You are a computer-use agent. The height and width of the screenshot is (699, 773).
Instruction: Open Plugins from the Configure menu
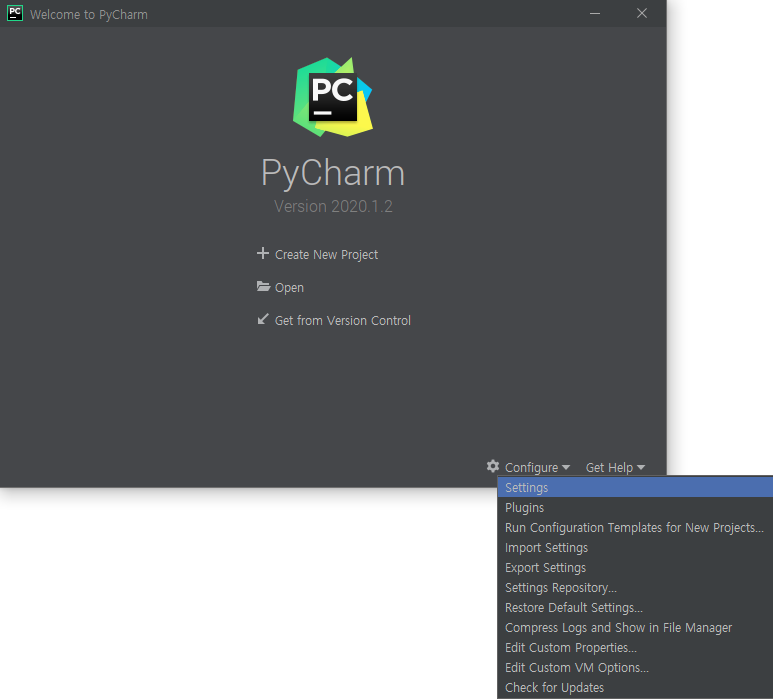635,507
